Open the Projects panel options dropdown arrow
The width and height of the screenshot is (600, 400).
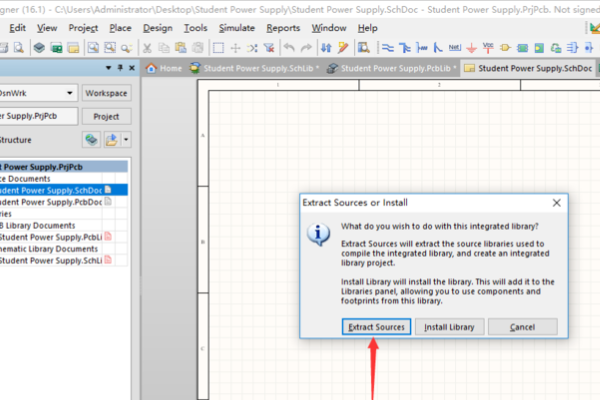pos(106,68)
